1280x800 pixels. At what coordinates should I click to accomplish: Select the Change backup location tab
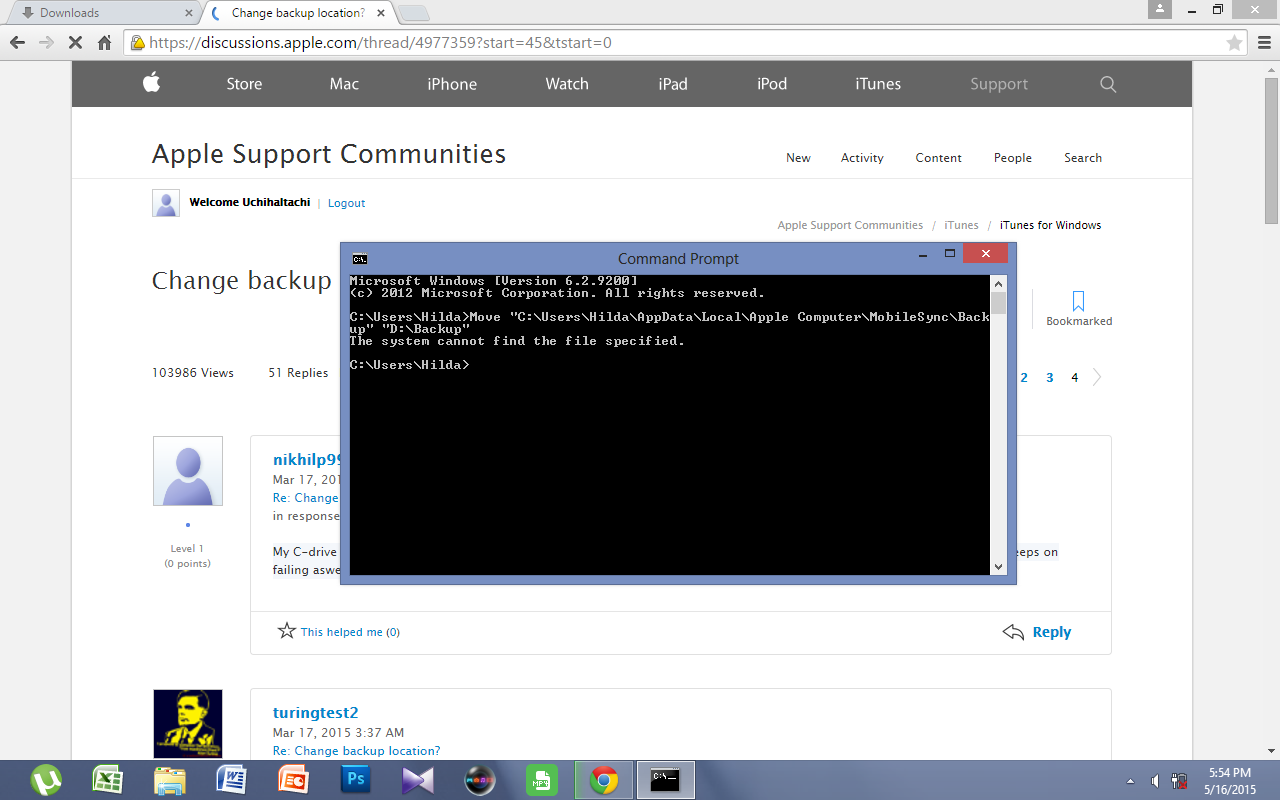tap(299, 13)
